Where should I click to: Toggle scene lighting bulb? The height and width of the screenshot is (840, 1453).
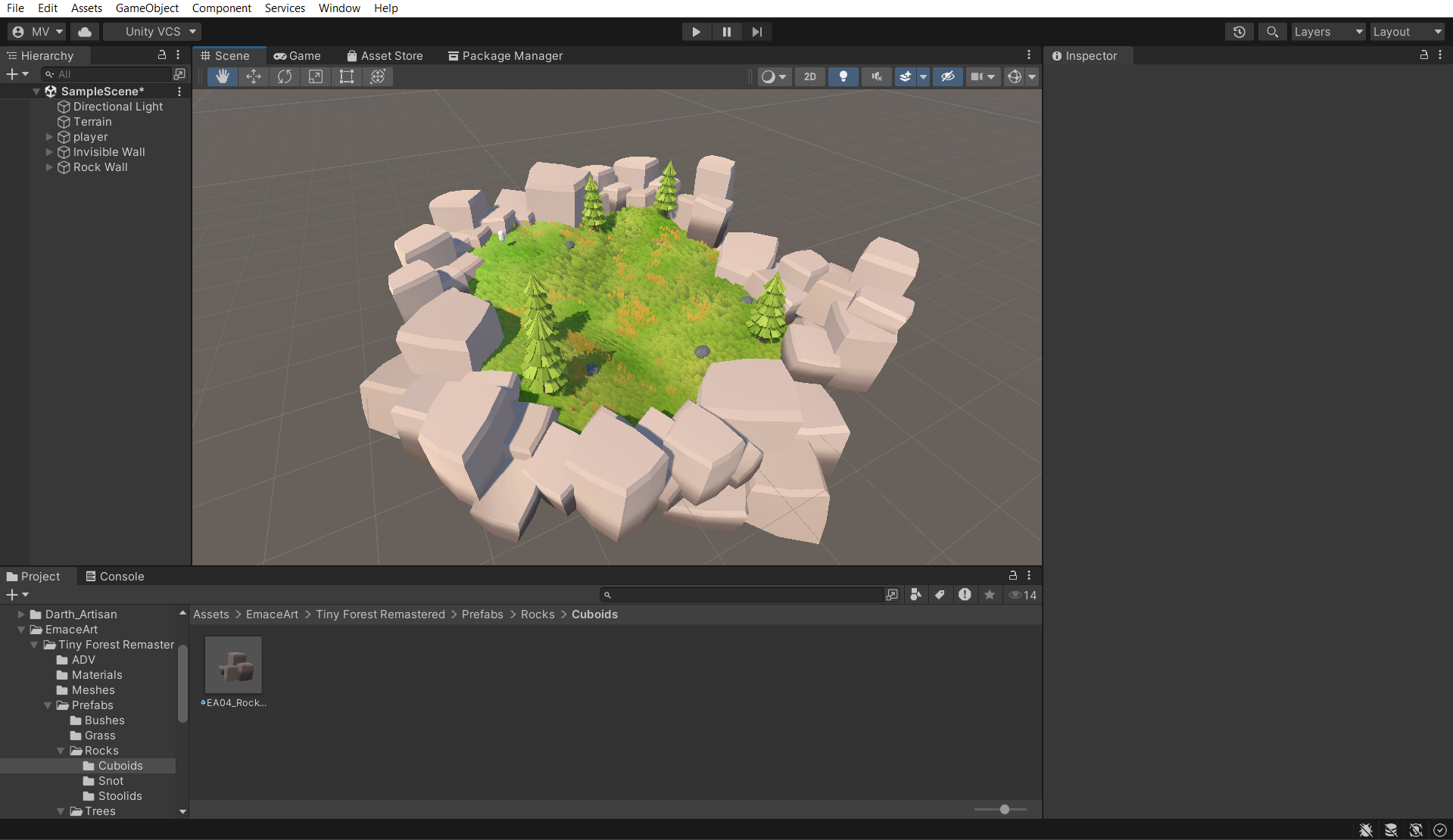(843, 76)
